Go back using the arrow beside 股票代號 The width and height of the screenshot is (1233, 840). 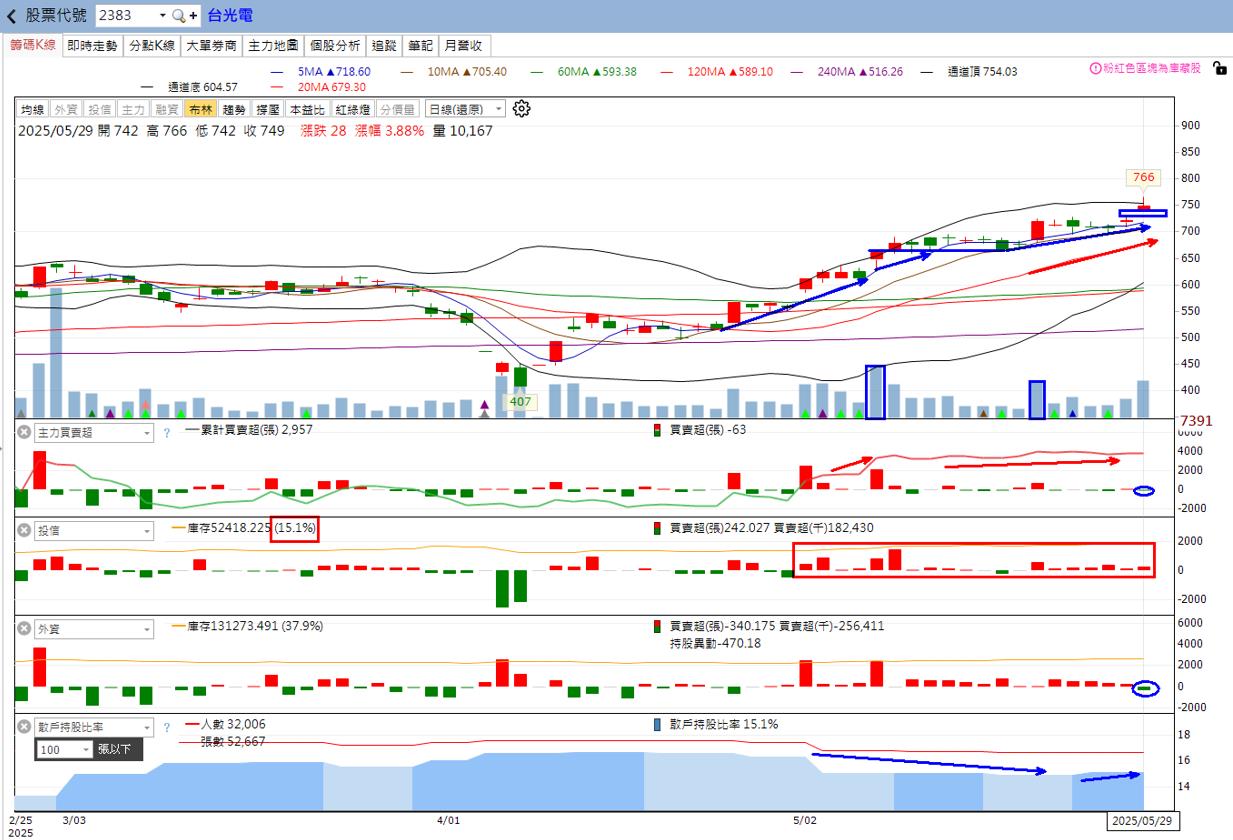coord(11,16)
